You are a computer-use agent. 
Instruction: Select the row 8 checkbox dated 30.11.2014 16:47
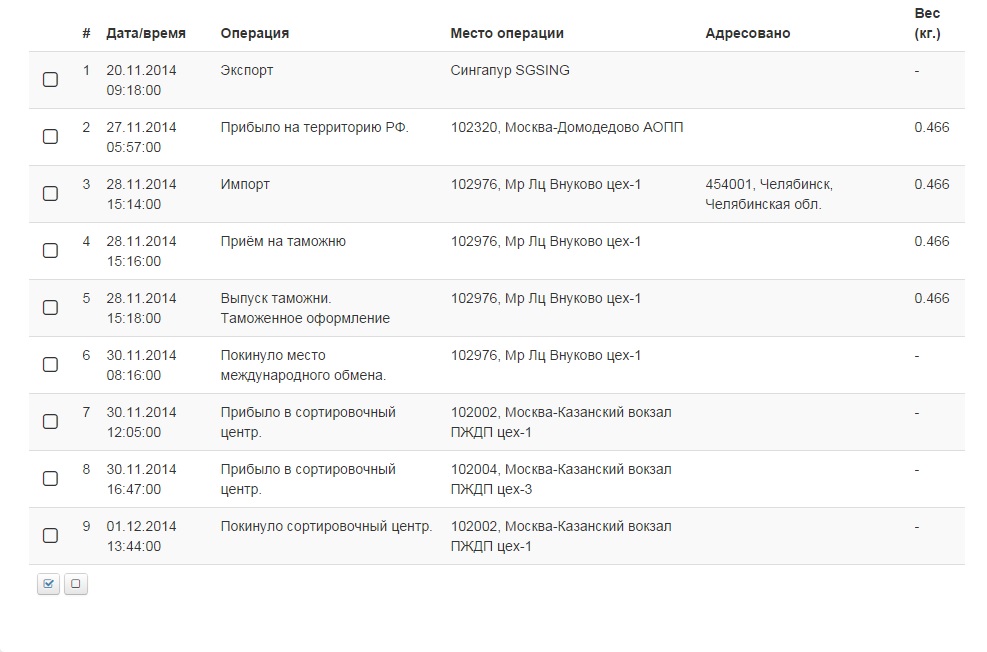click(x=50, y=479)
